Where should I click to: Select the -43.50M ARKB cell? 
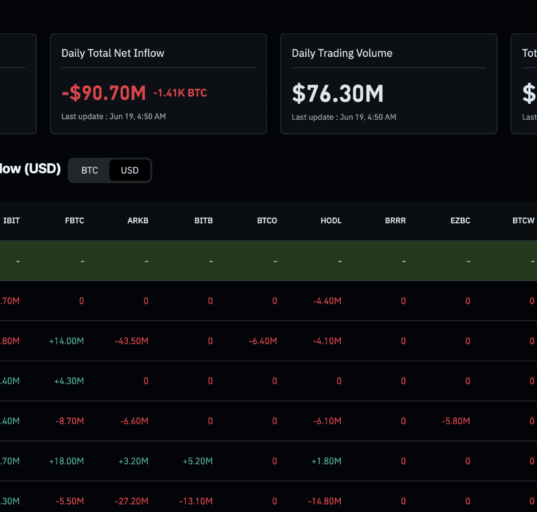(x=132, y=341)
